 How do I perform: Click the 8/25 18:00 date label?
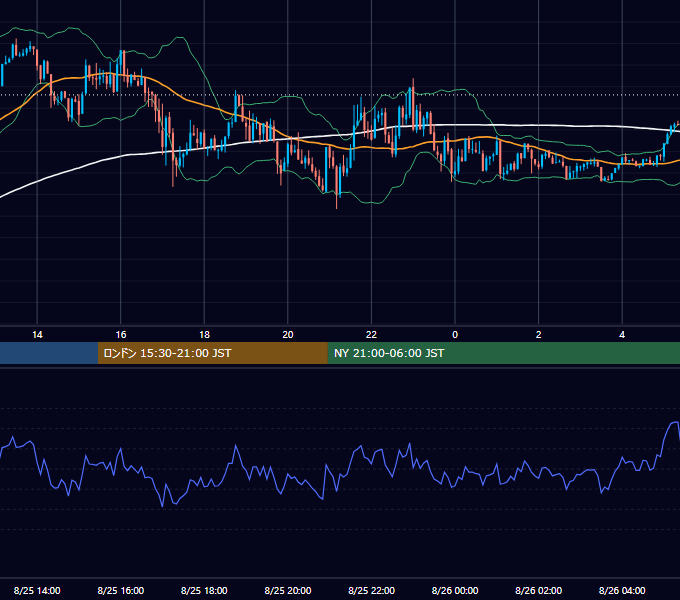pos(204,590)
